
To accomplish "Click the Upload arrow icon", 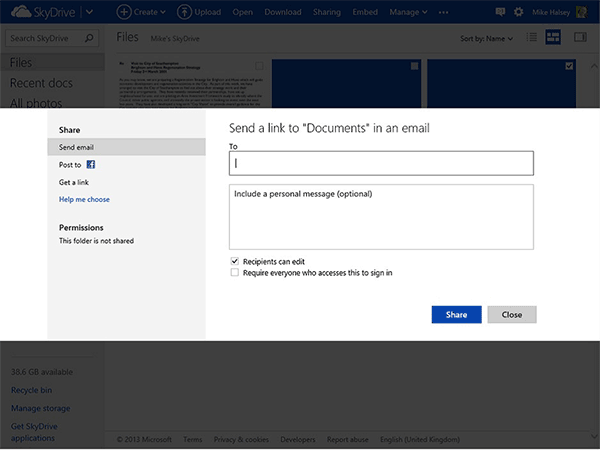I will [184, 12].
